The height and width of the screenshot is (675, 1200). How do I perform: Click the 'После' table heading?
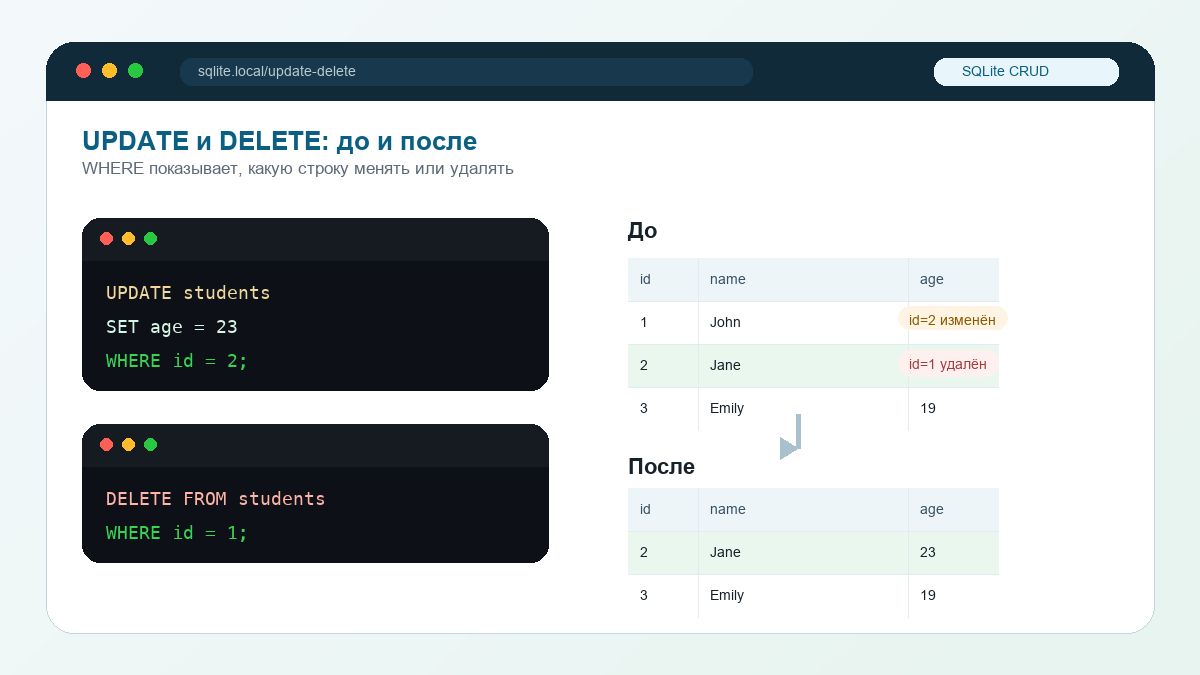click(x=661, y=467)
